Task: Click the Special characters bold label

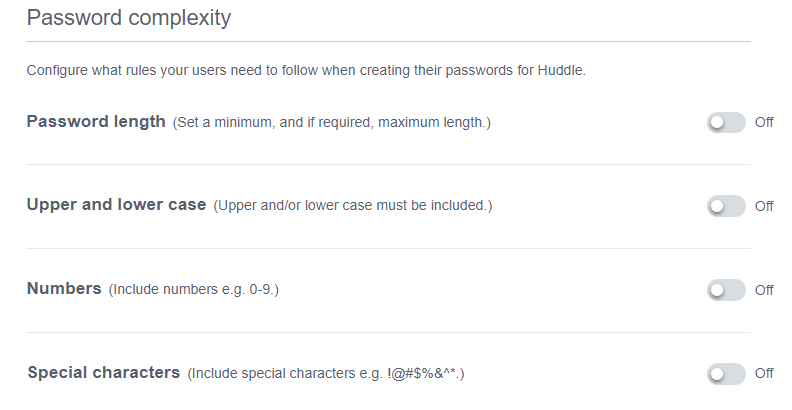Action: pyautogui.click(x=104, y=373)
